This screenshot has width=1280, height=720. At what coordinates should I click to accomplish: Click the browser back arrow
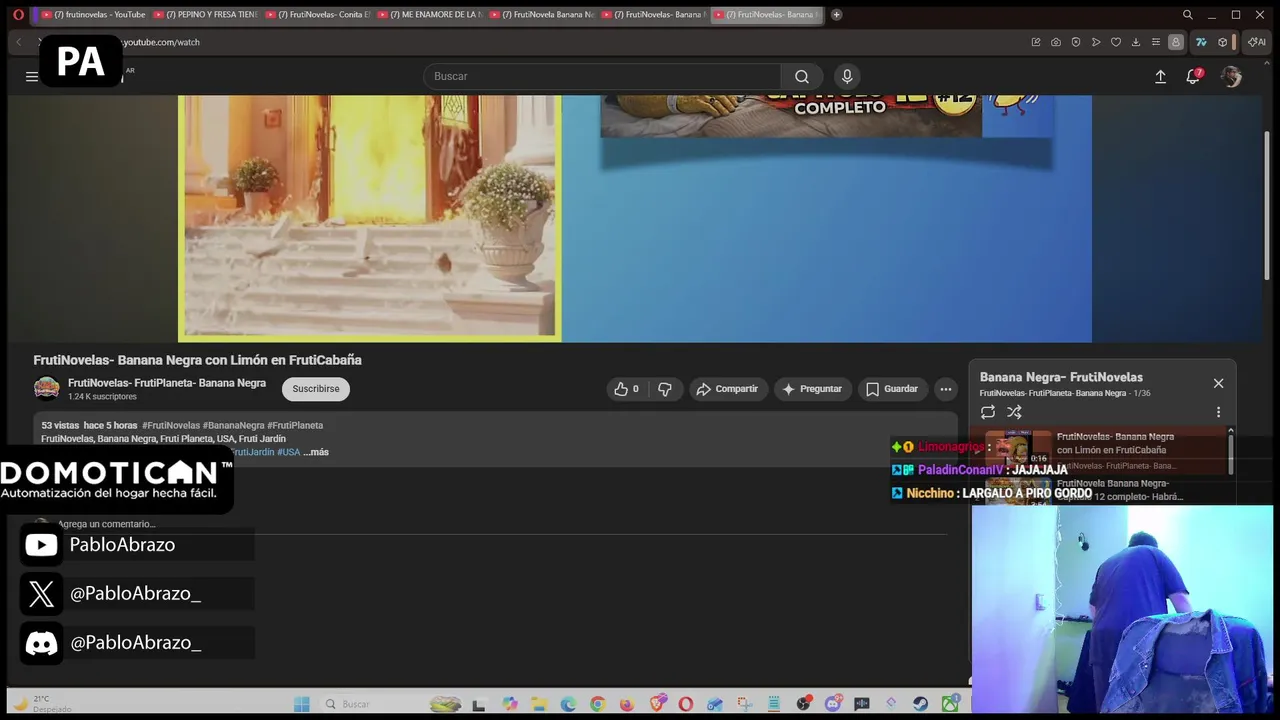pyautogui.click(x=19, y=42)
